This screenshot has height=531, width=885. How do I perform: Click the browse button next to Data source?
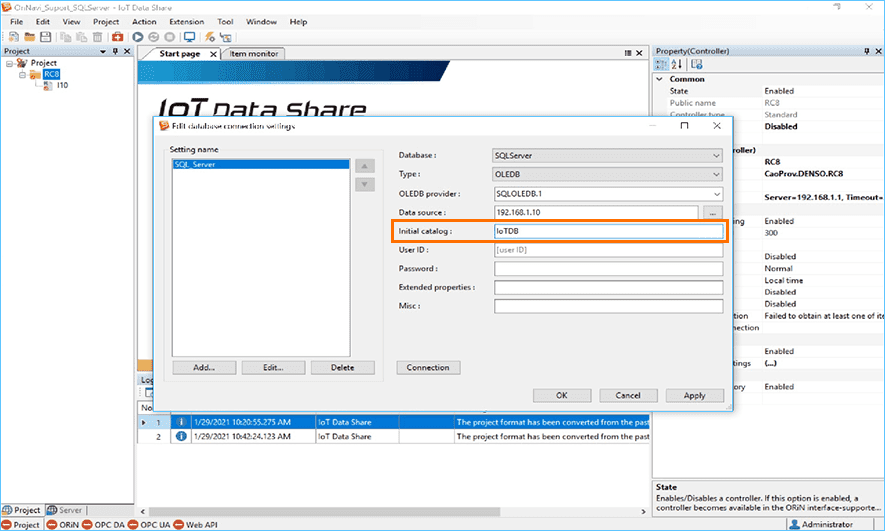[713, 213]
